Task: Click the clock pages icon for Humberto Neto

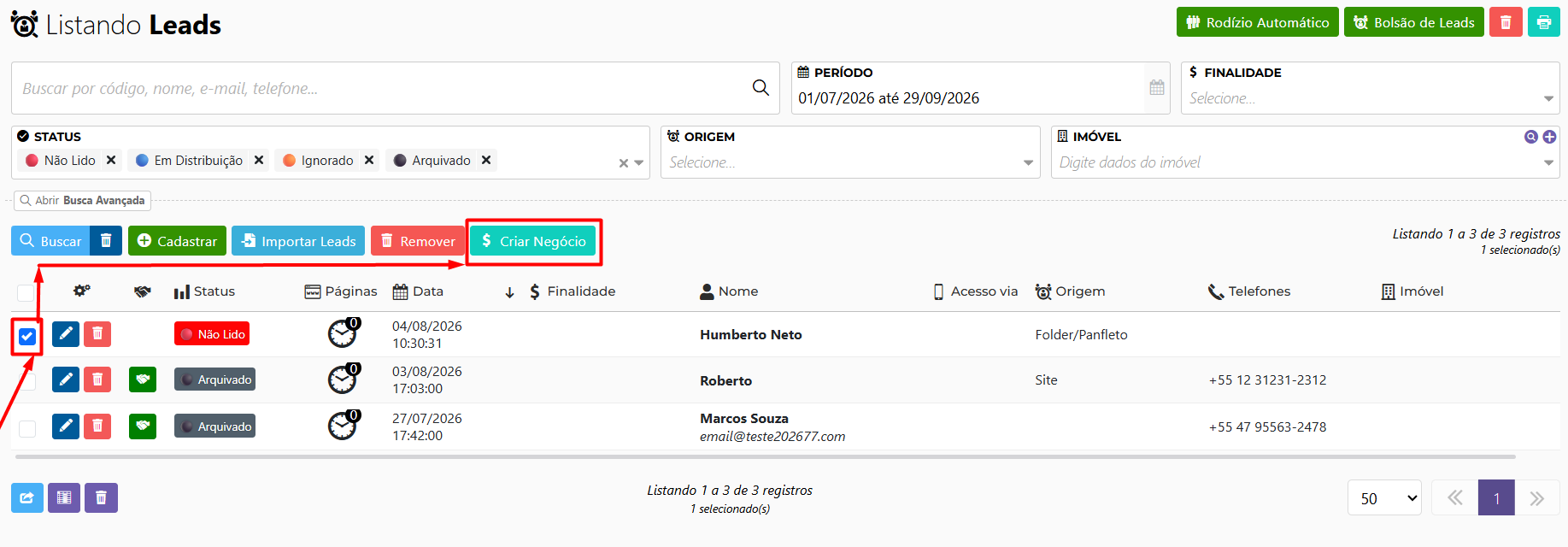Action: (x=344, y=332)
